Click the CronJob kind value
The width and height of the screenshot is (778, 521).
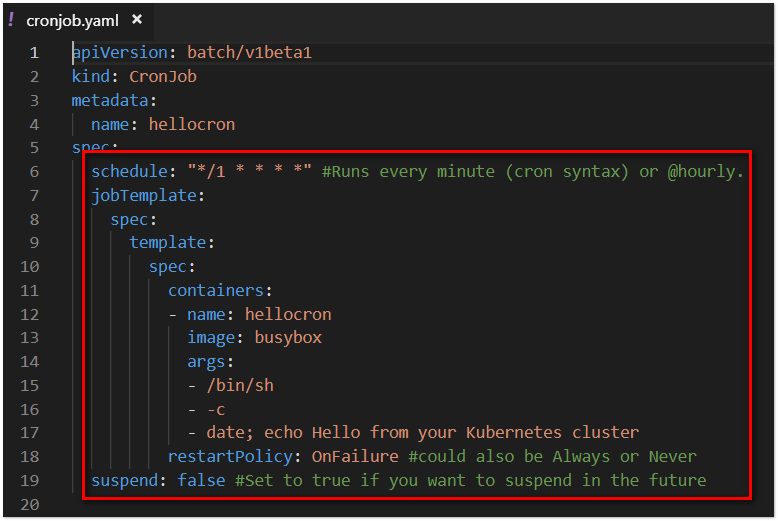(163, 76)
